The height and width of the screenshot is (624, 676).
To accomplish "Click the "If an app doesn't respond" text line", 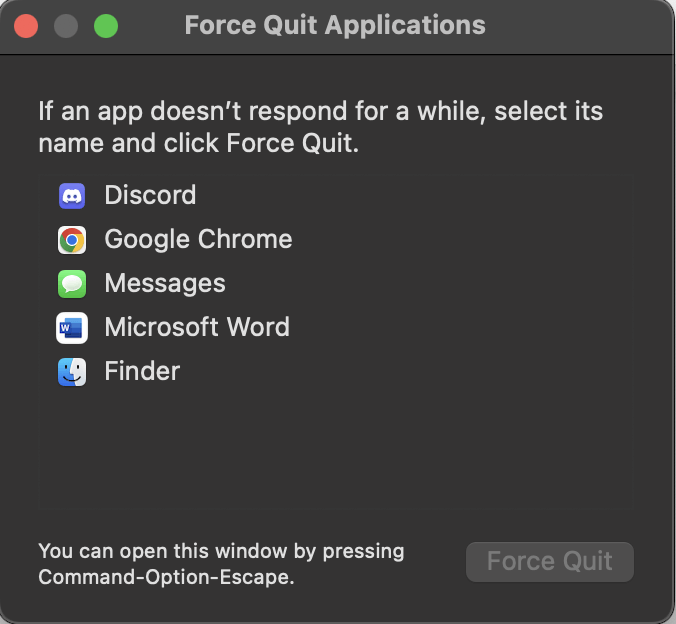I will pos(320,110).
